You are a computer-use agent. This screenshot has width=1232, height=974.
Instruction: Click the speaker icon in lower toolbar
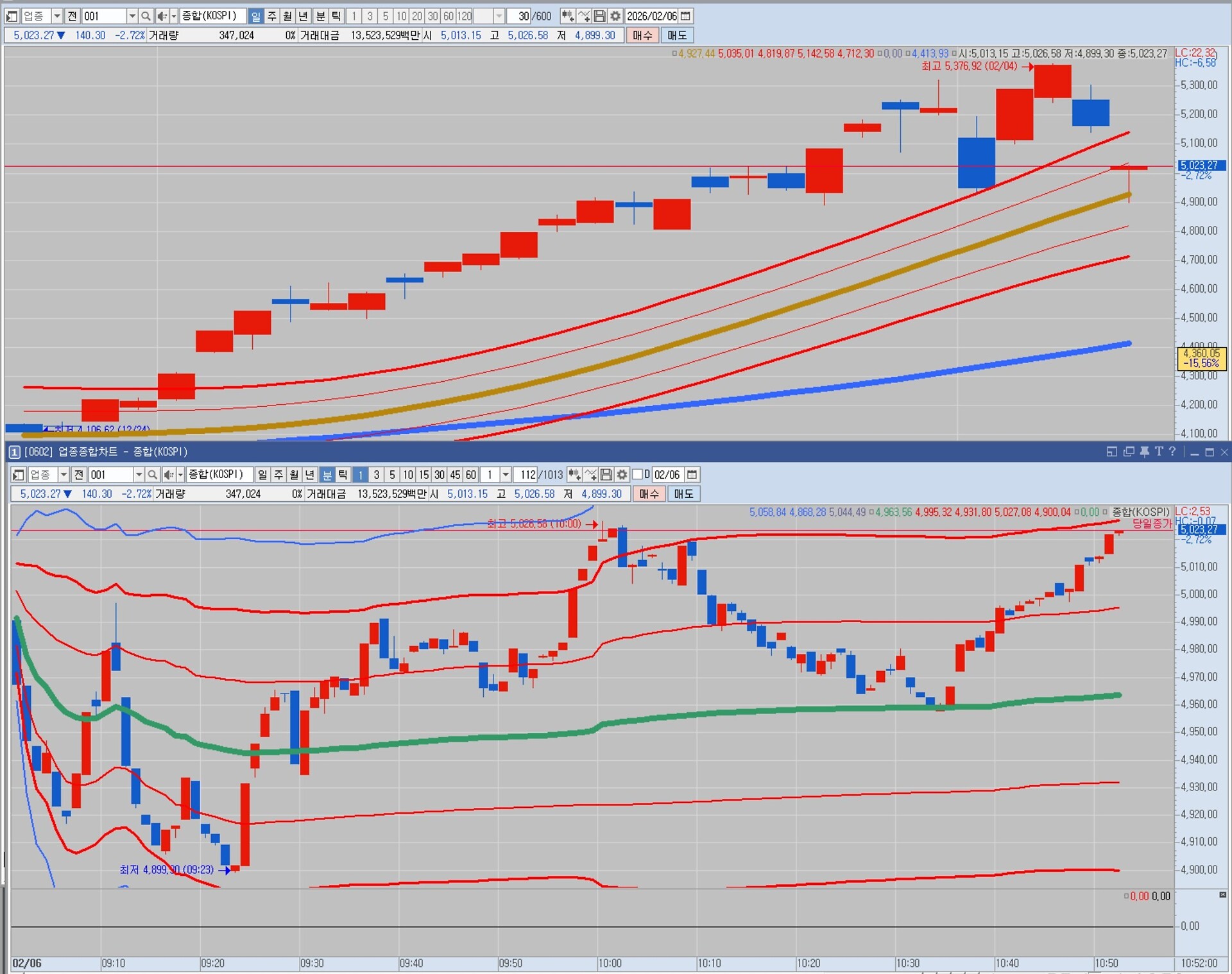pos(168,475)
